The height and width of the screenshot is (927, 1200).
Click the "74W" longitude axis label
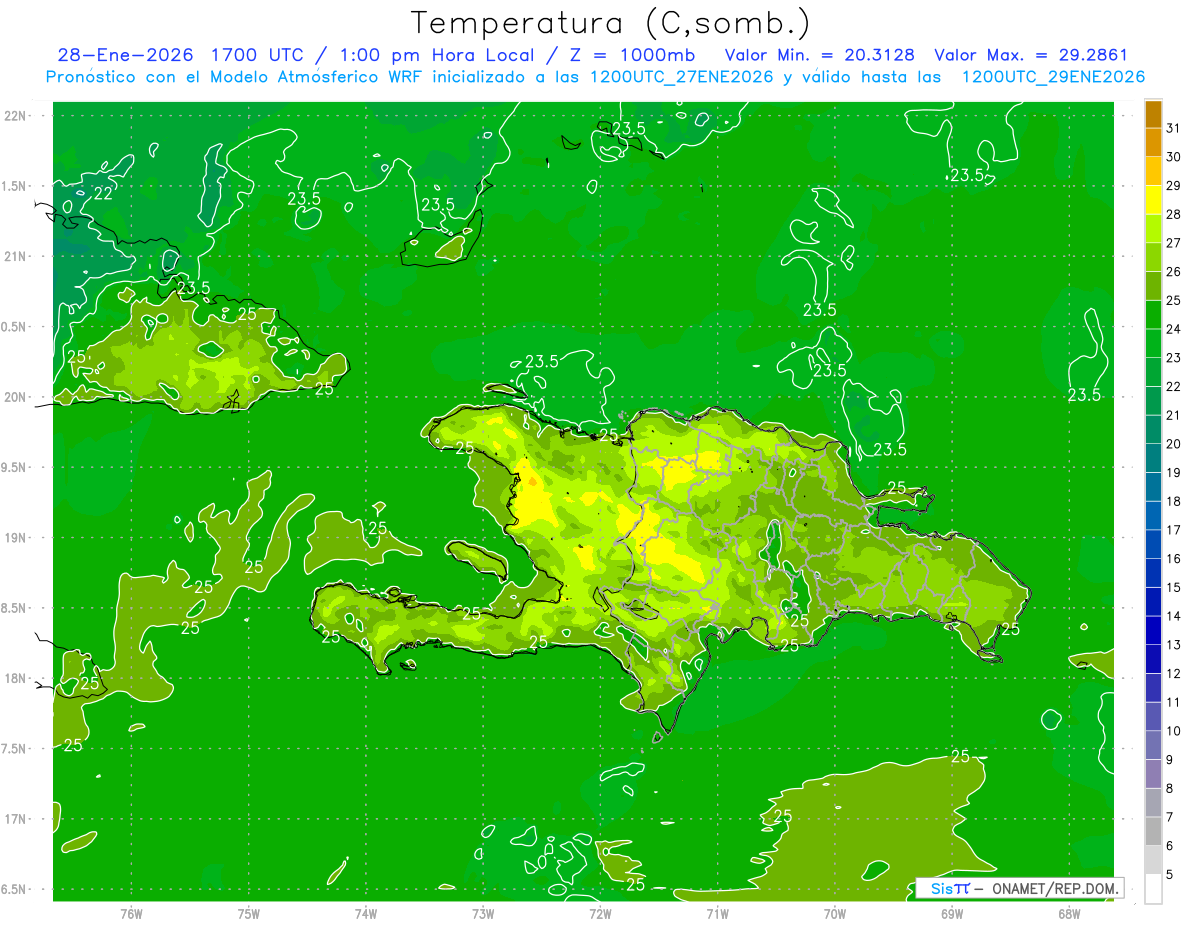click(366, 913)
